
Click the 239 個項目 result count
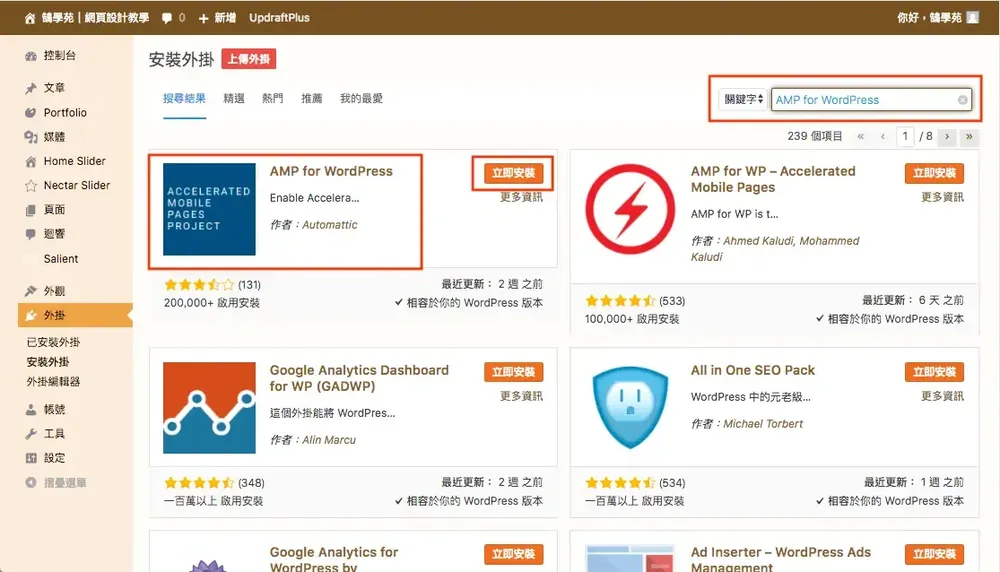pyautogui.click(x=814, y=136)
